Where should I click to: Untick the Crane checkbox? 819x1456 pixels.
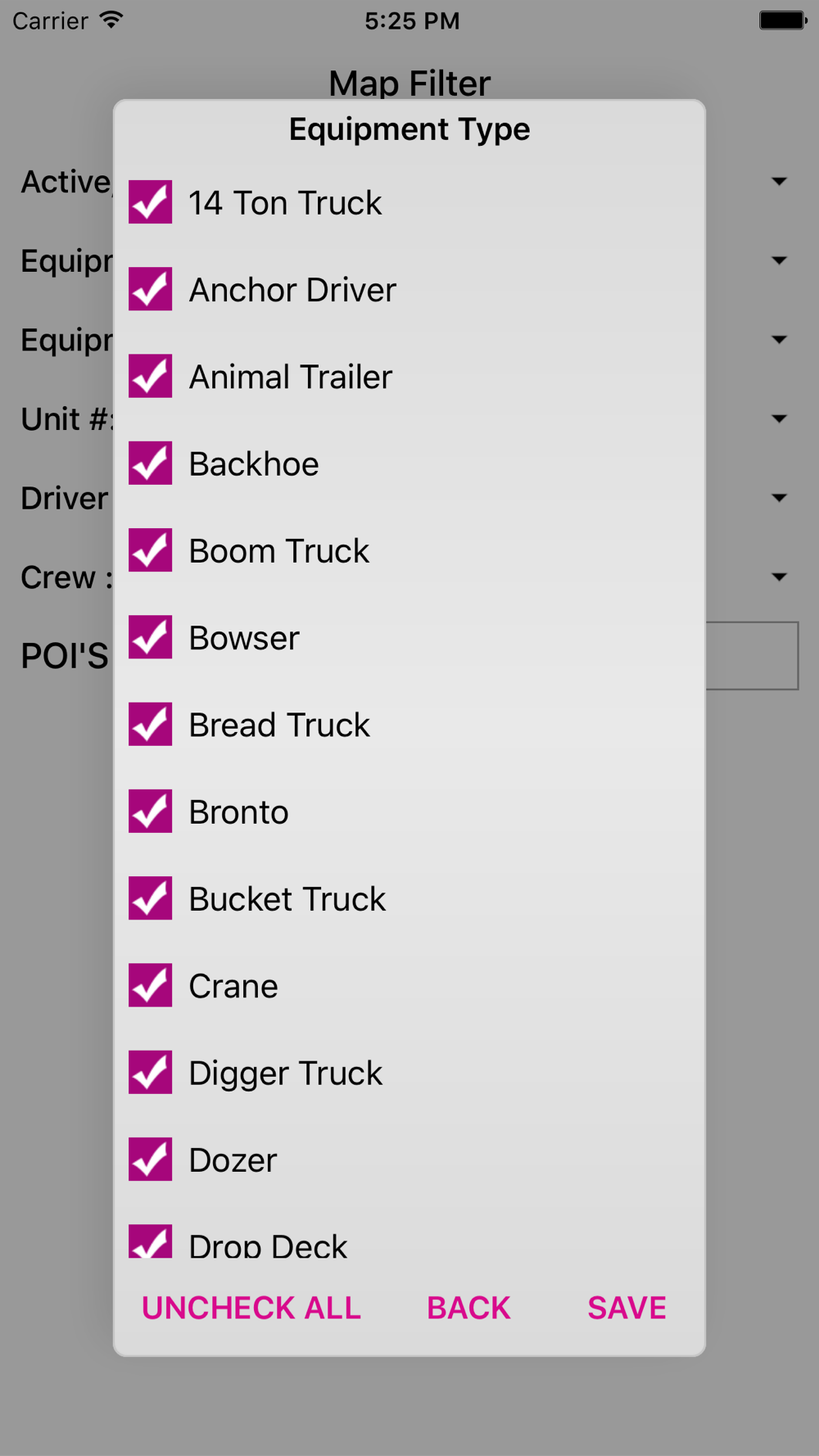(151, 985)
